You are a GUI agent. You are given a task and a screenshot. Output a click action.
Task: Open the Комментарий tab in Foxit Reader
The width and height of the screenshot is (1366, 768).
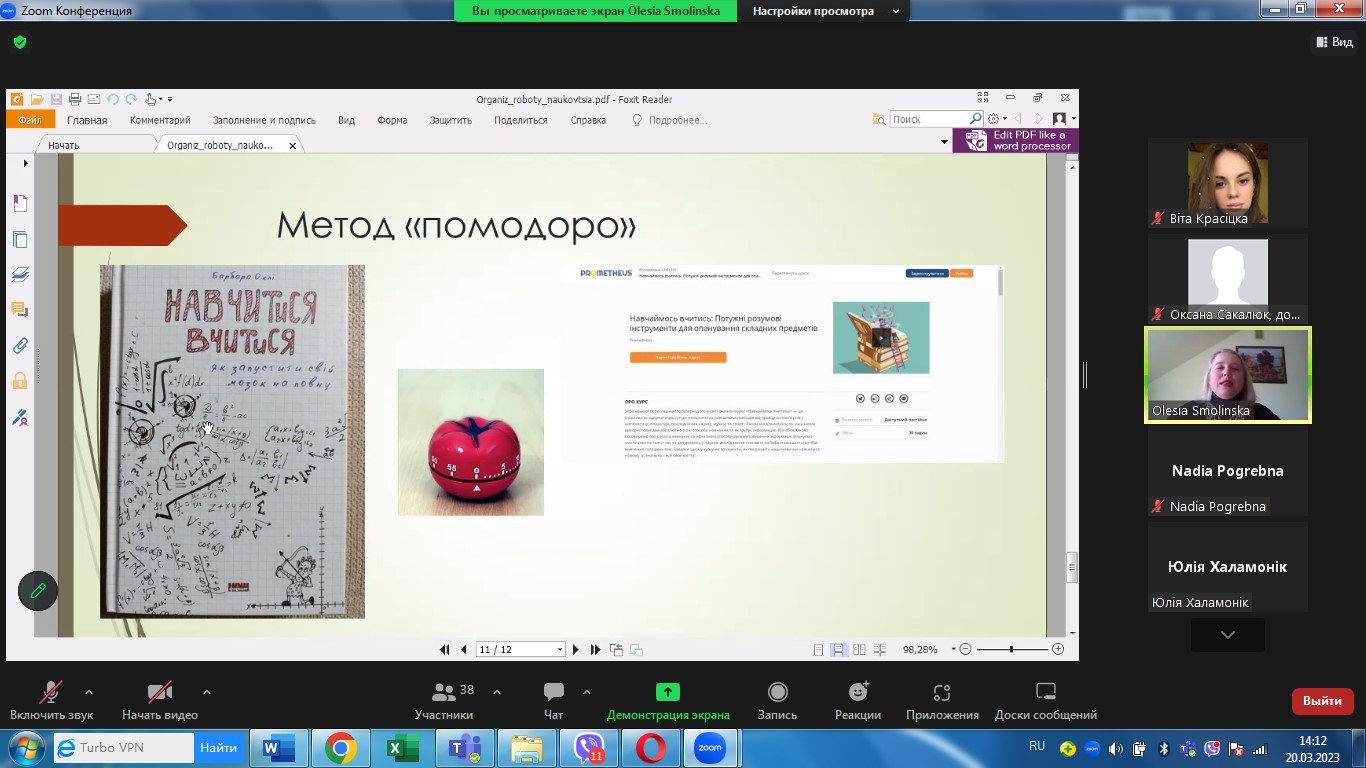[x=160, y=120]
